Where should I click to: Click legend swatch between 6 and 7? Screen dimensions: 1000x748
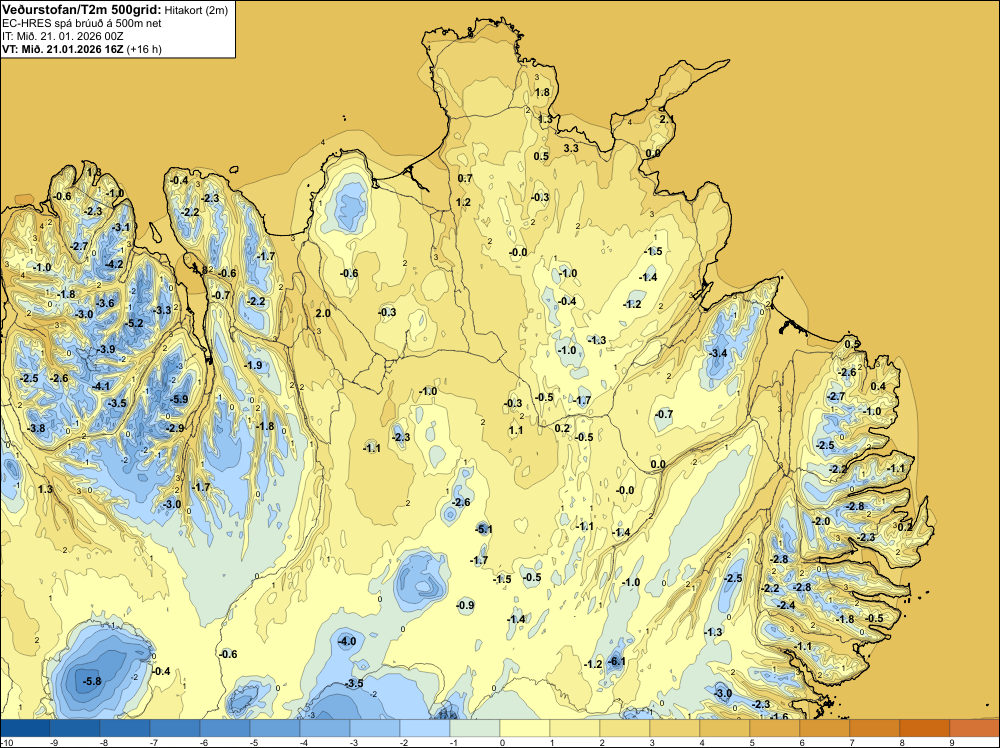[x=825, y=728]
